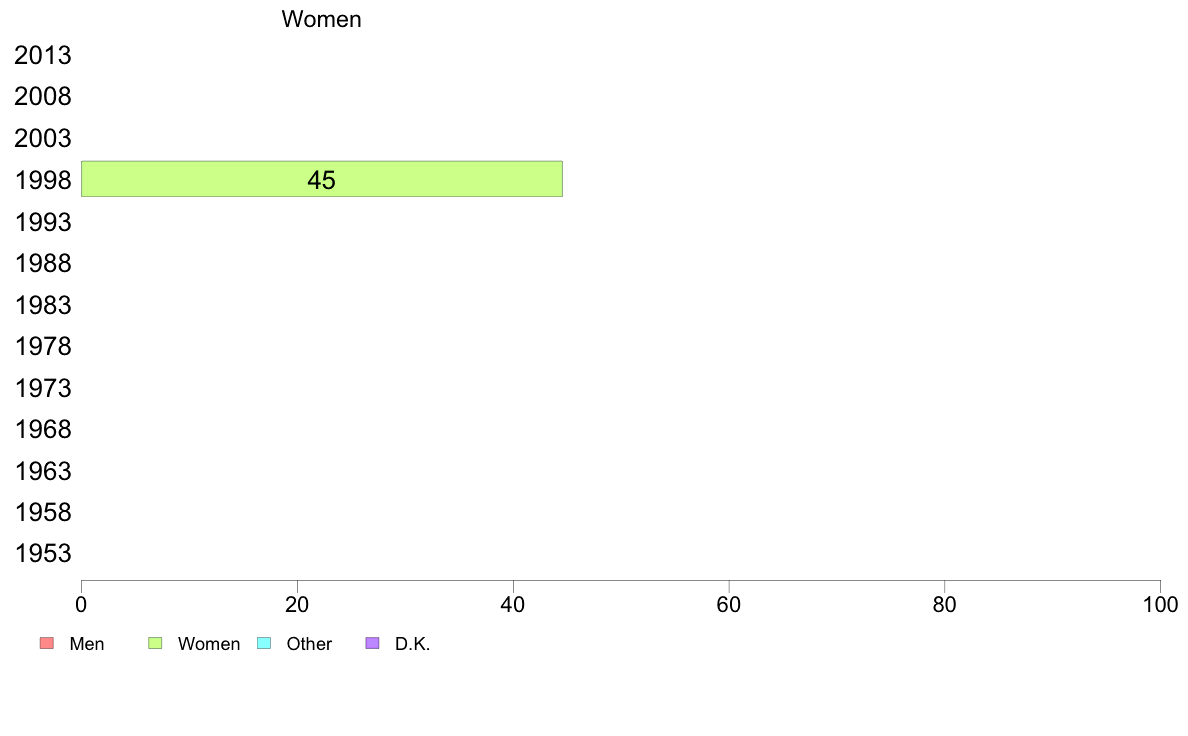Screen dimensions: 1188x736
Task: Click the 1998 year label
Action: [x=43, y=180]
